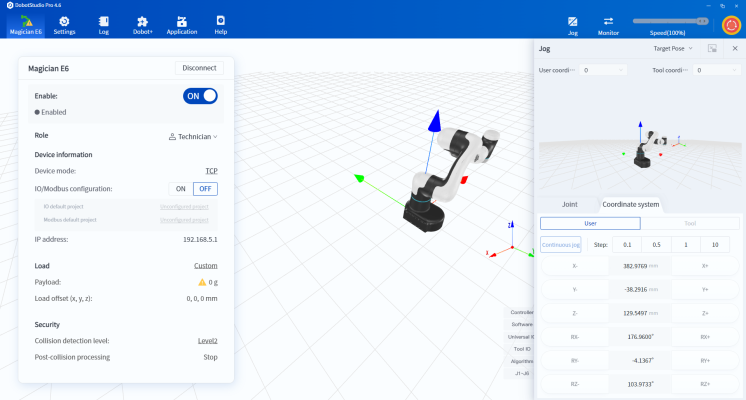Click the red emergency stop icon
This screenshot has height=400, width=746.
(731, 25)
